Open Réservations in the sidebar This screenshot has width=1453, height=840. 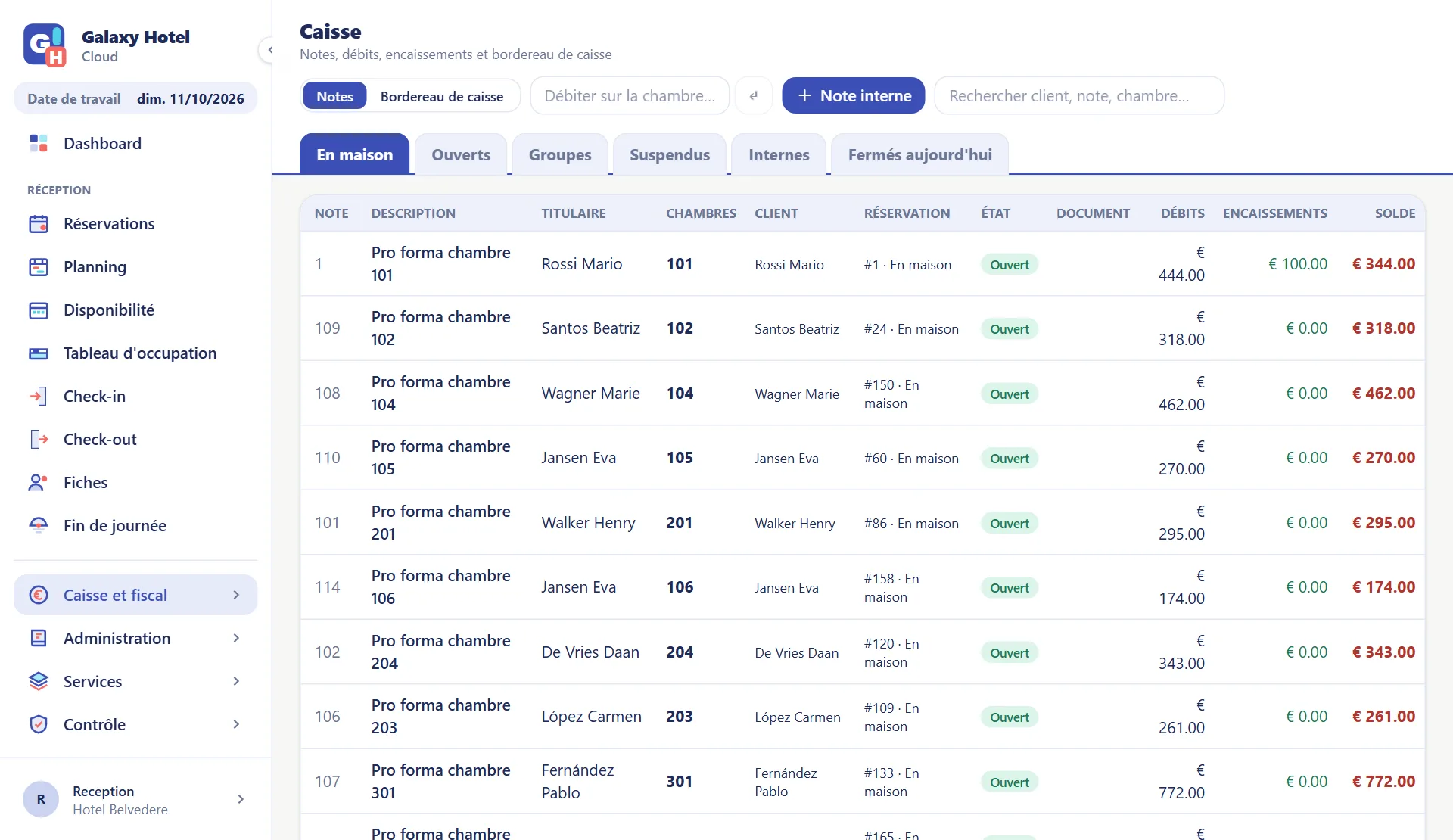pyautogui.click(x=135, y=224)
